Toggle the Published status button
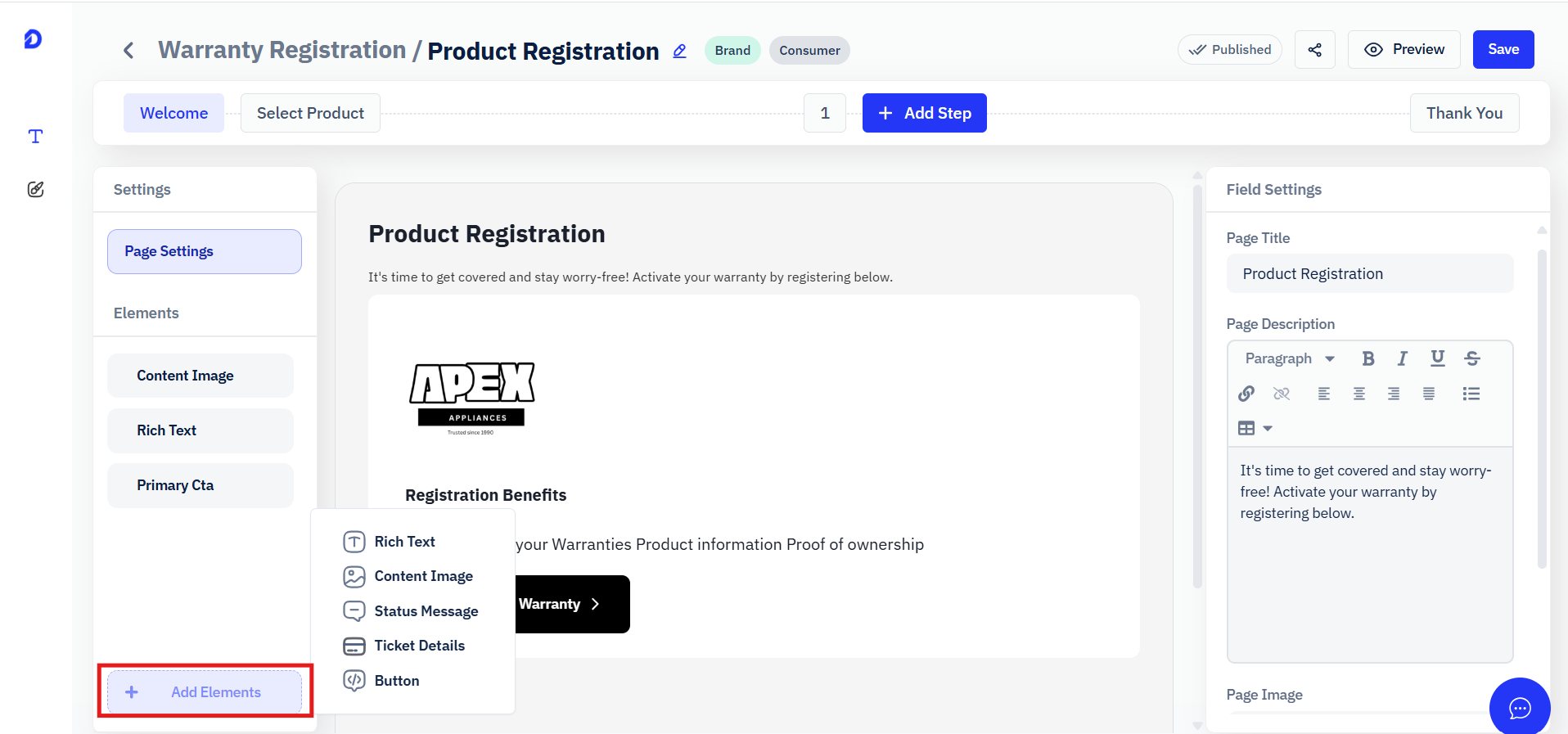Screen dimensions: 1568x734 [1230, 50]
